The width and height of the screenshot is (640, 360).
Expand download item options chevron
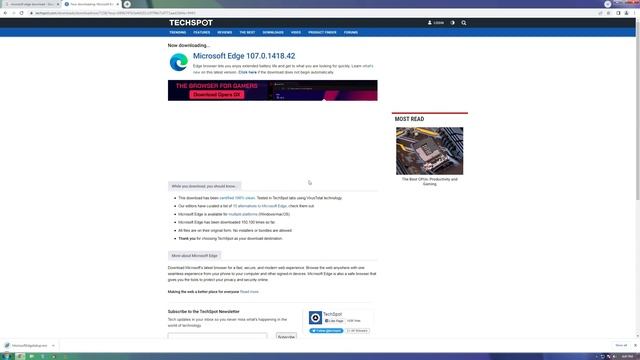click(x=53, y=346)
